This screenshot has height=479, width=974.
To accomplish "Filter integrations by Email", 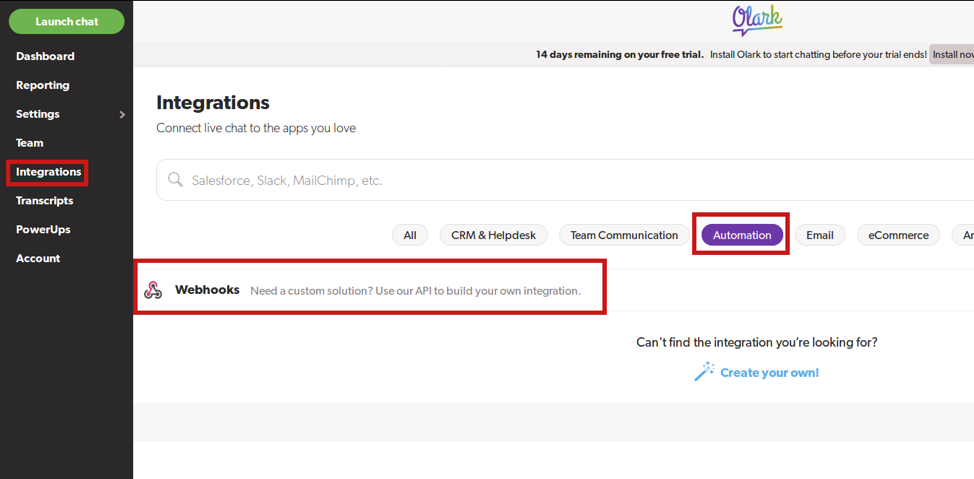I will [x=820, y=235].
